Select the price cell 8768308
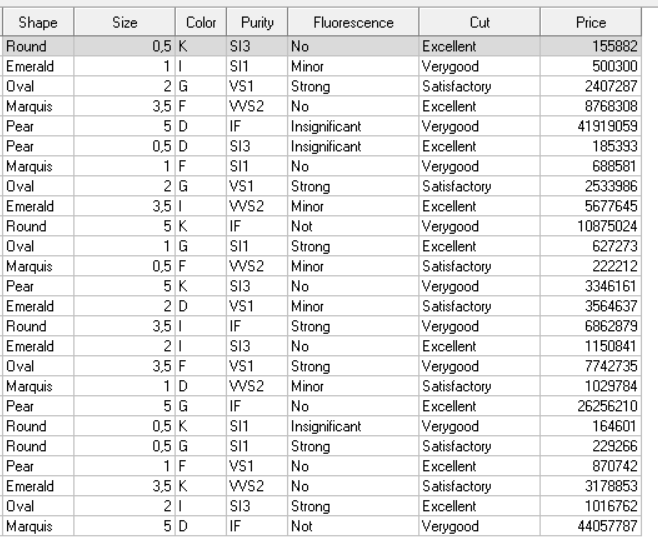The width and height of the screenshot is (658, 541). point(591,106)
